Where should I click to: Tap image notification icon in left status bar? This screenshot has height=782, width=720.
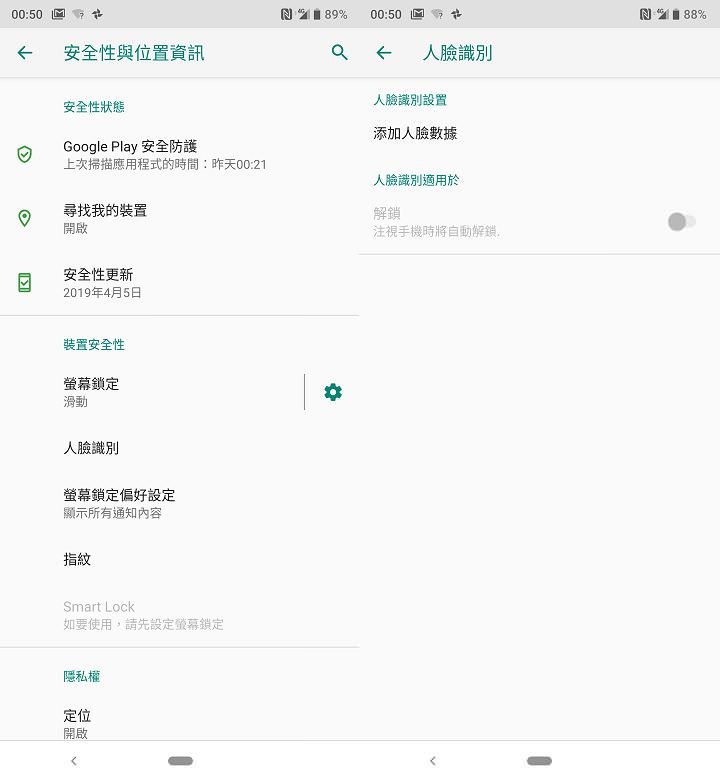58,14
